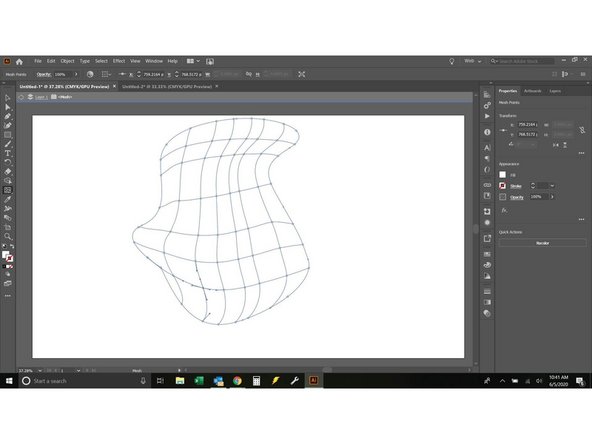Image resolution: width=592 pixels, height=444 pixels.
Task: Select the Symbol Sprayer tool
Action: coord(8,208)
